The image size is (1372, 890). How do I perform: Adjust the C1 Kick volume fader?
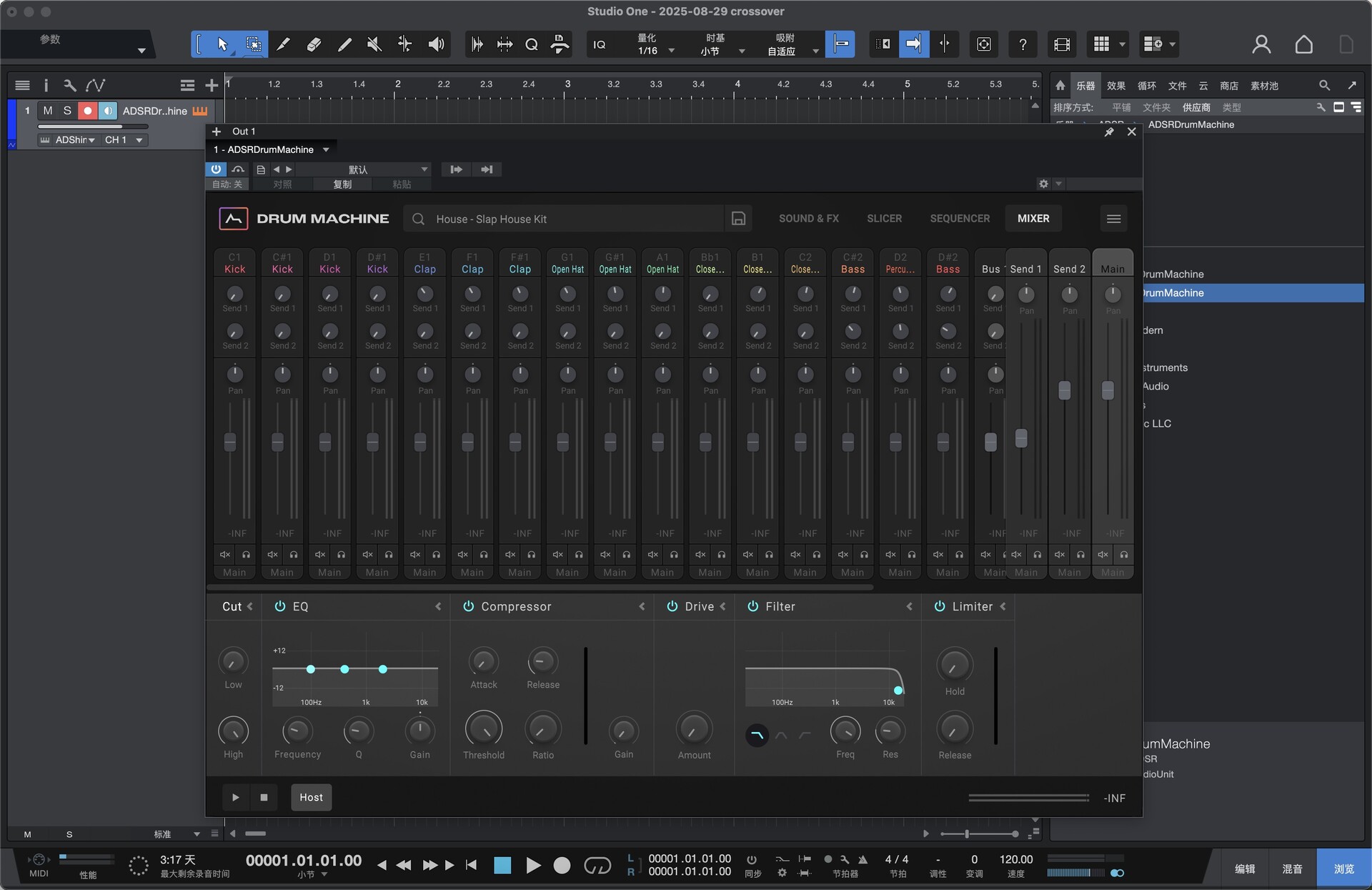click(230, 442)
